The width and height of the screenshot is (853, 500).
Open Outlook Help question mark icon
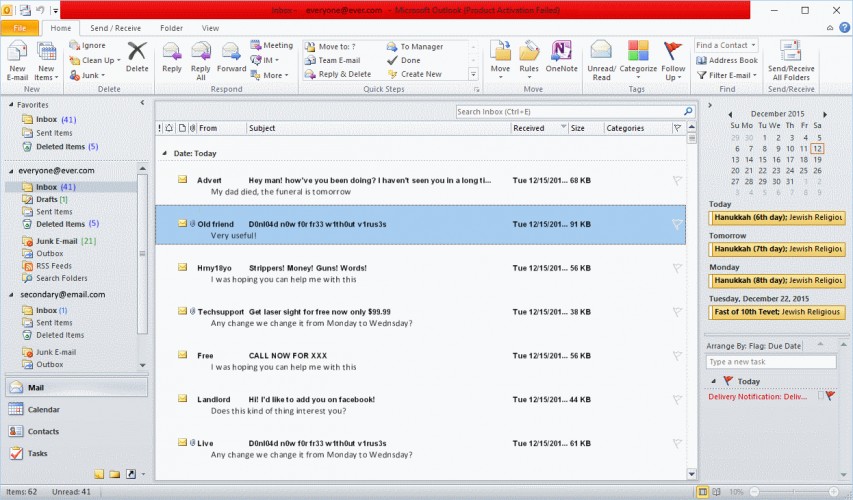point(844,27)
